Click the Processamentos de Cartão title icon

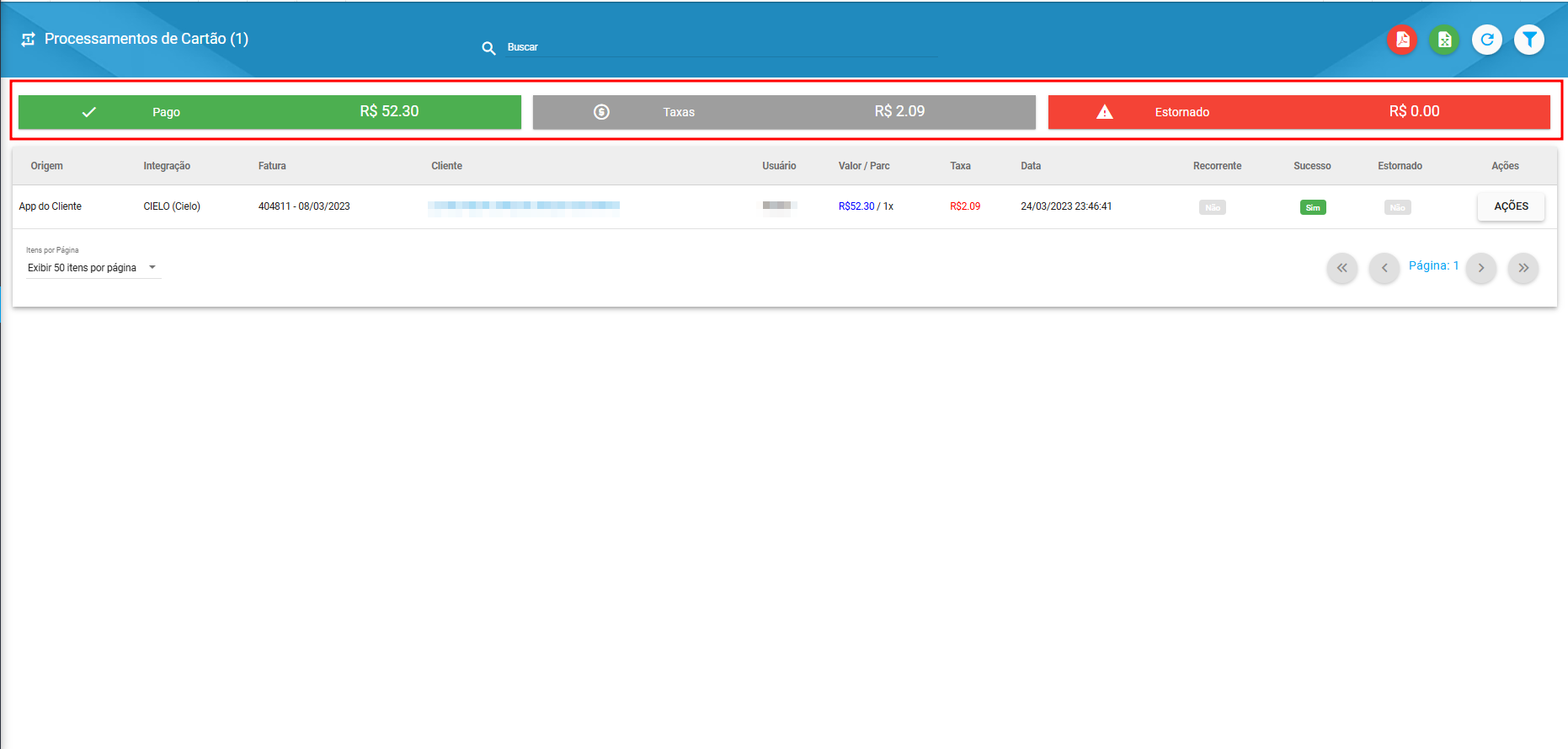coord(28,40)
